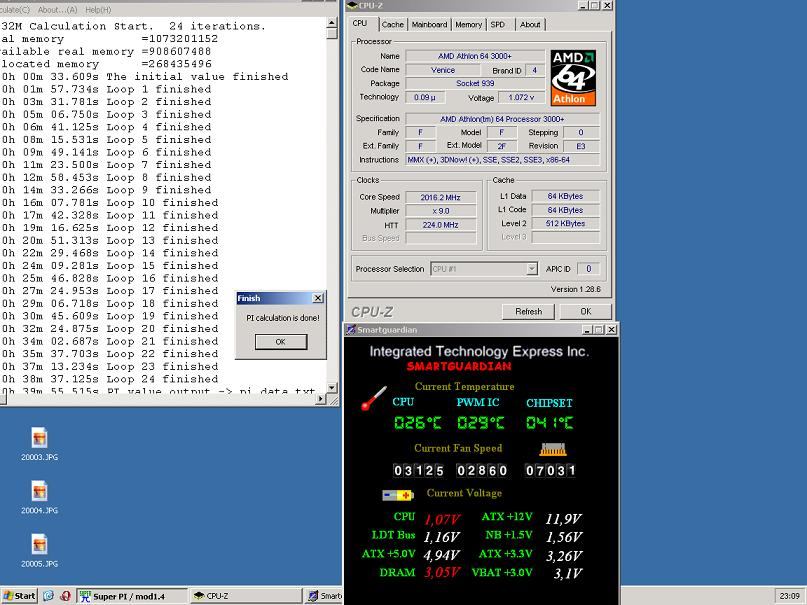Close the Finish dialog
This screenshot has height=605, width=807.
[x=318, y=298]
